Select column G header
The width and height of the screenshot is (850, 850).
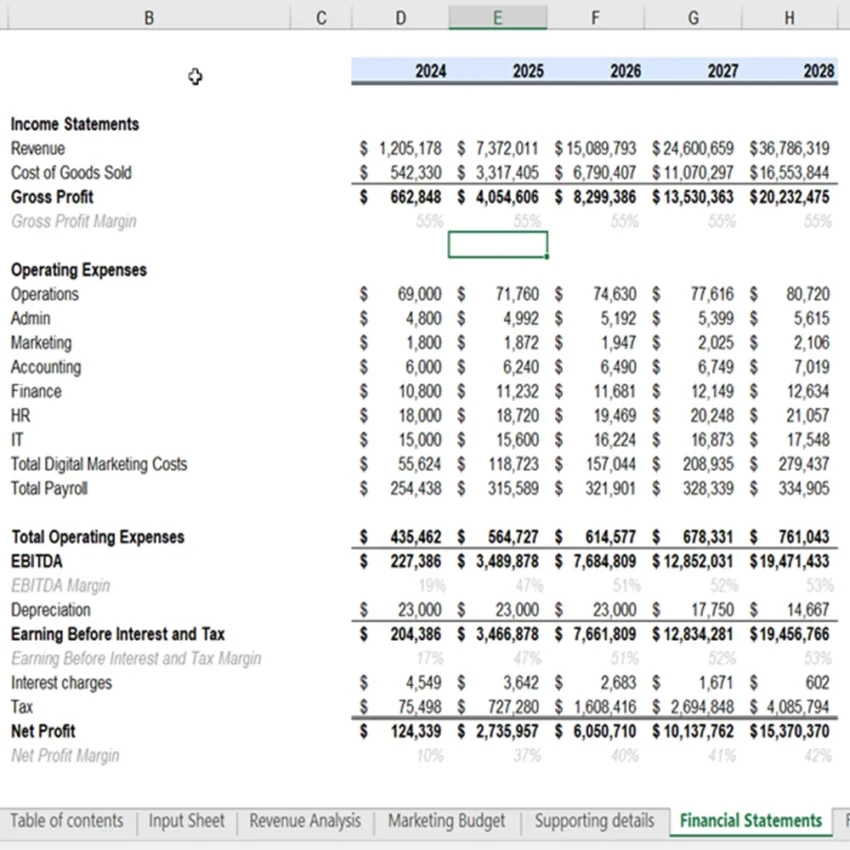pos(693,18)
